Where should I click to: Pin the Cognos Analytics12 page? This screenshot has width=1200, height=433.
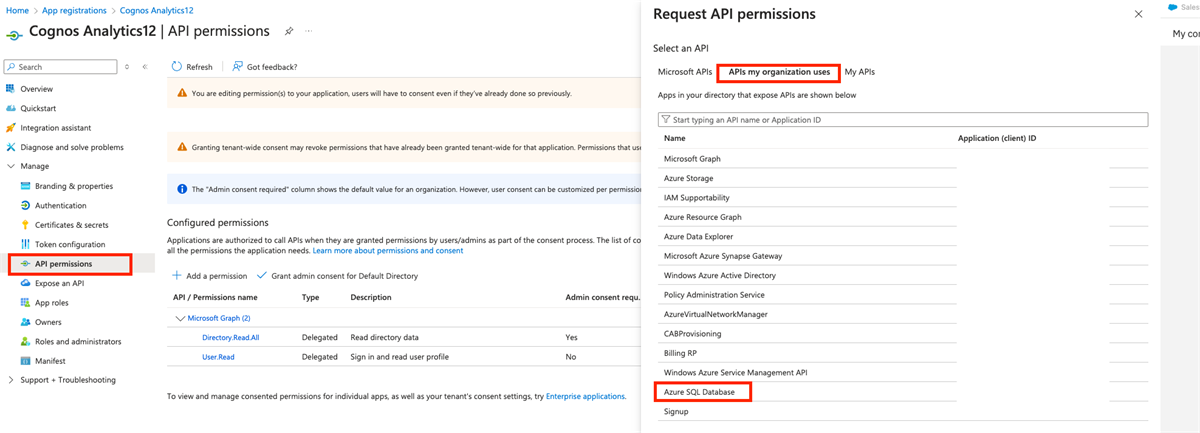pos(289,31)
